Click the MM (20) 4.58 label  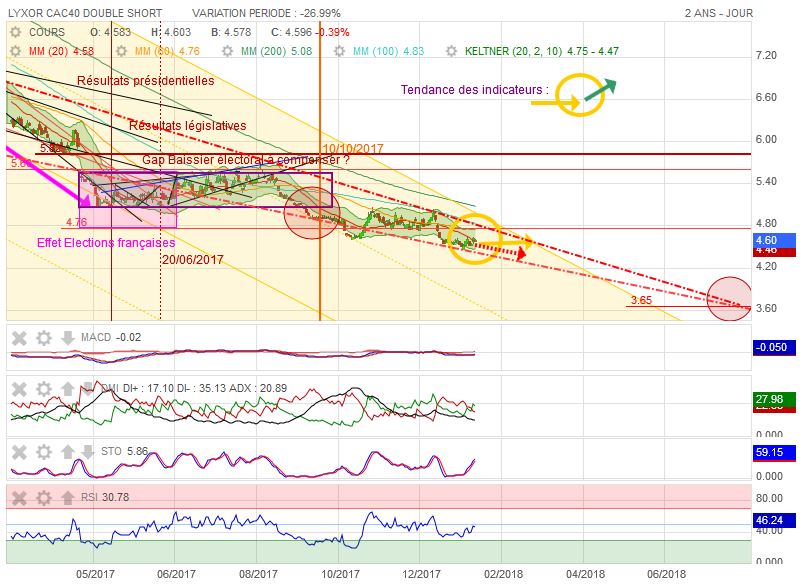(62, 51)
